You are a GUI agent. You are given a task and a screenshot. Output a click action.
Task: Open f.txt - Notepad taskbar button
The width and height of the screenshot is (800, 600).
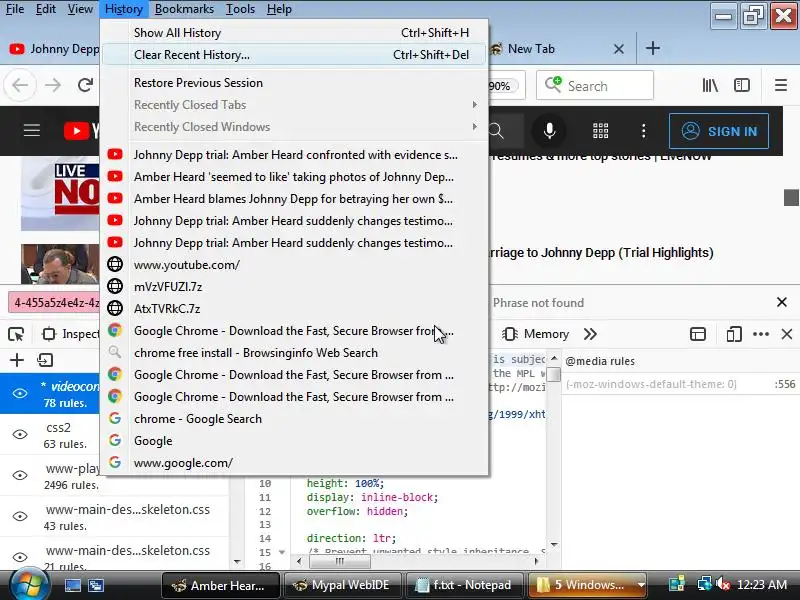[464, 585]
